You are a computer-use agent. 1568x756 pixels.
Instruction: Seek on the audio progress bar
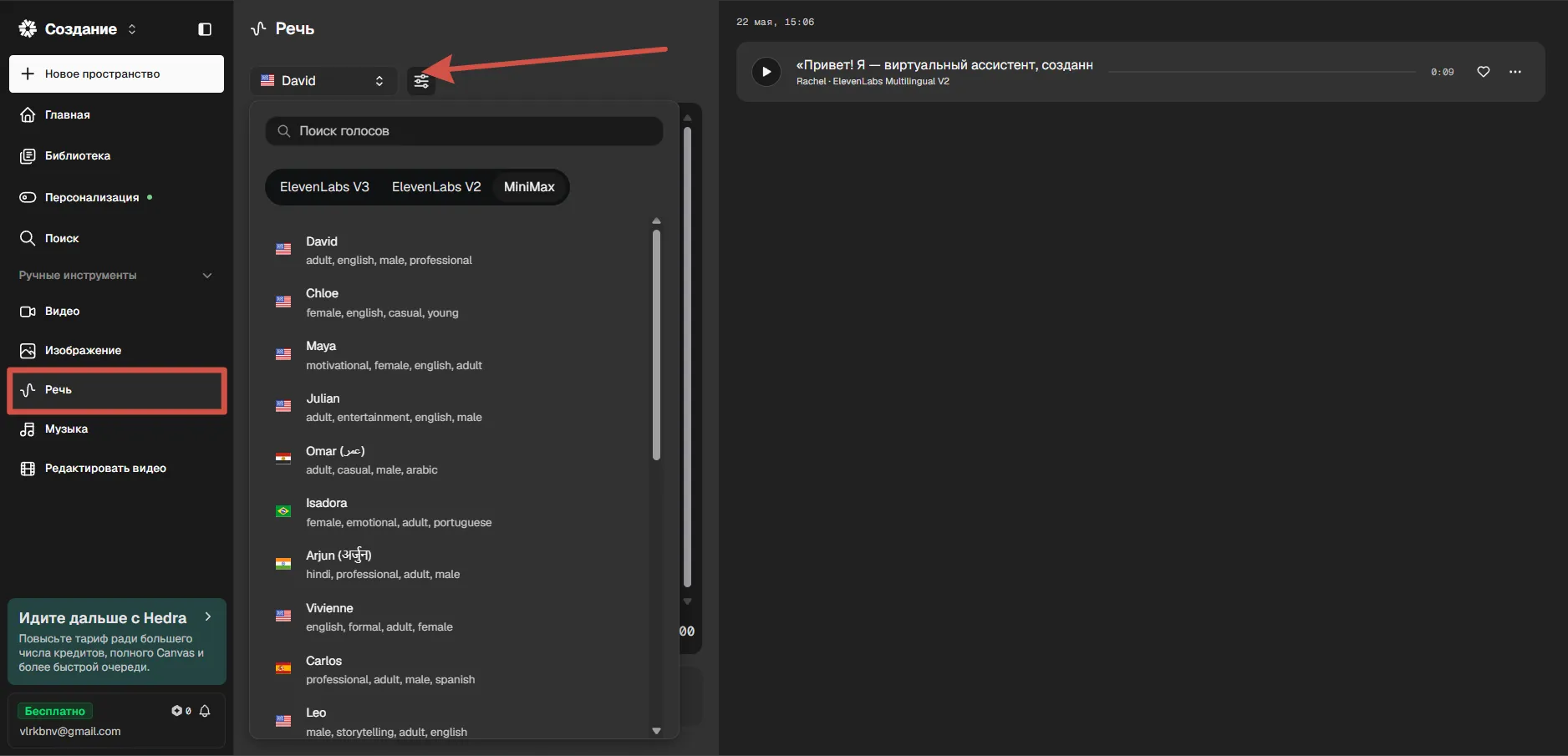[x=1261, y=72]
